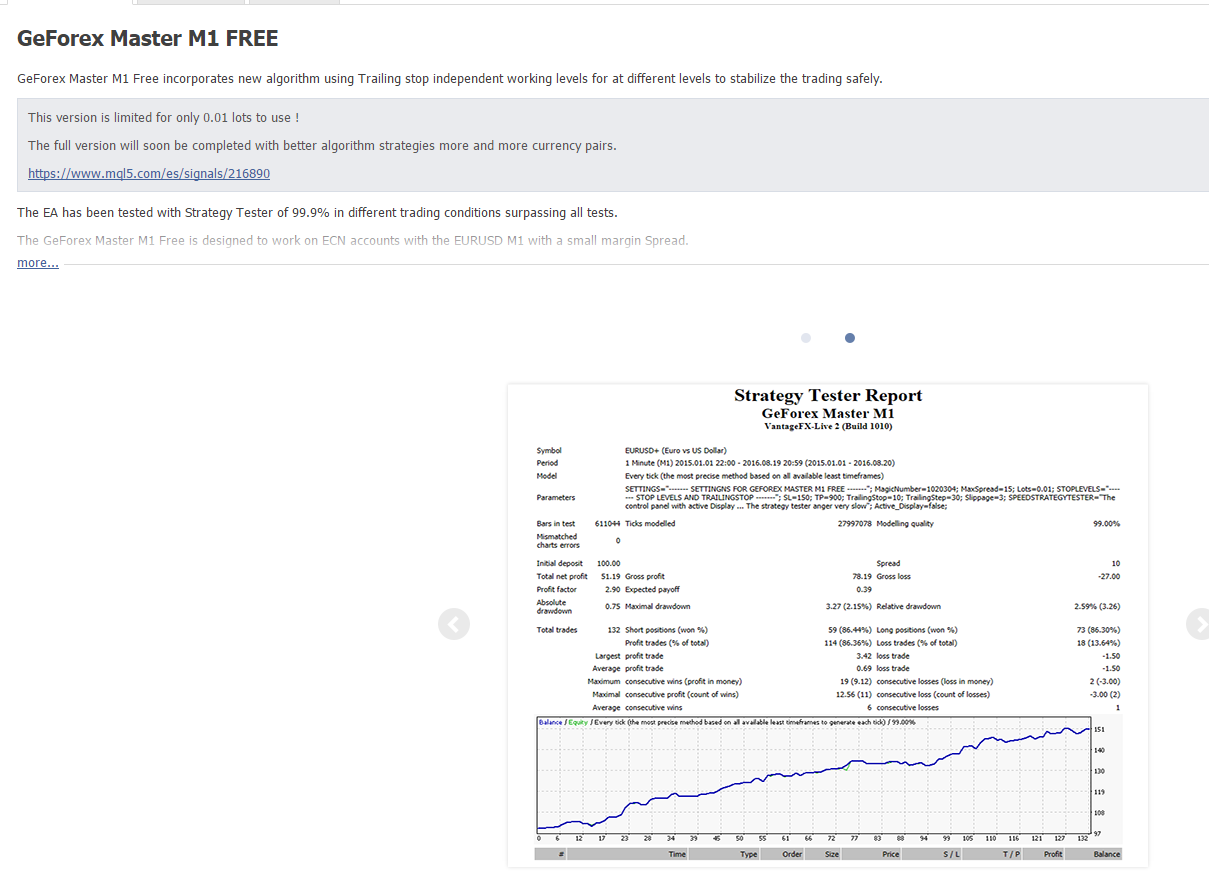Click 'VantageFX-Live 2 (Build 1010)' text
The width and height of the screenshot is (1209, 889).
pos(828,426)
